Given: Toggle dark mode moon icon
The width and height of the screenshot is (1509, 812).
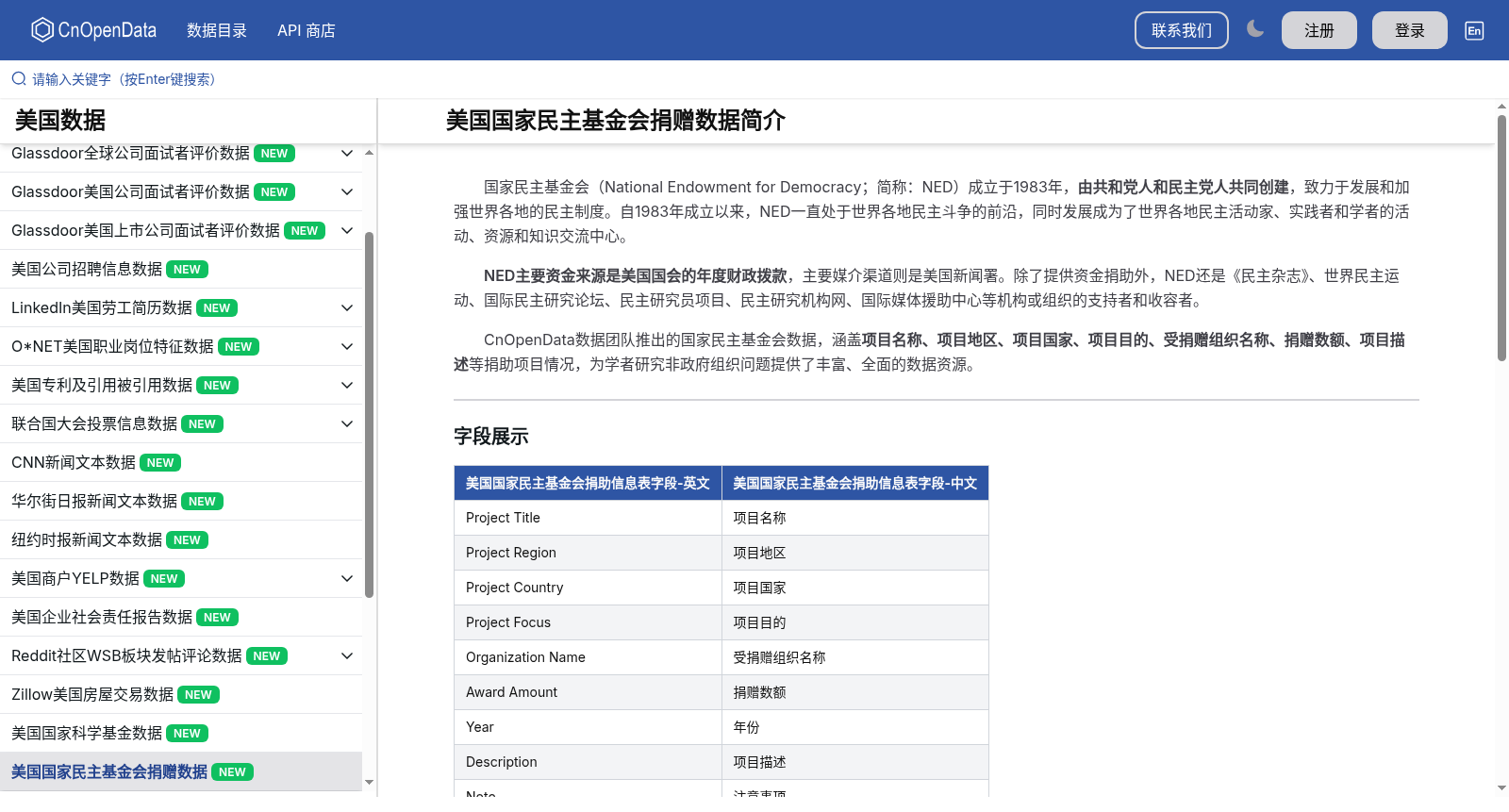Looking at the screenshot, I should (1254, 29).
